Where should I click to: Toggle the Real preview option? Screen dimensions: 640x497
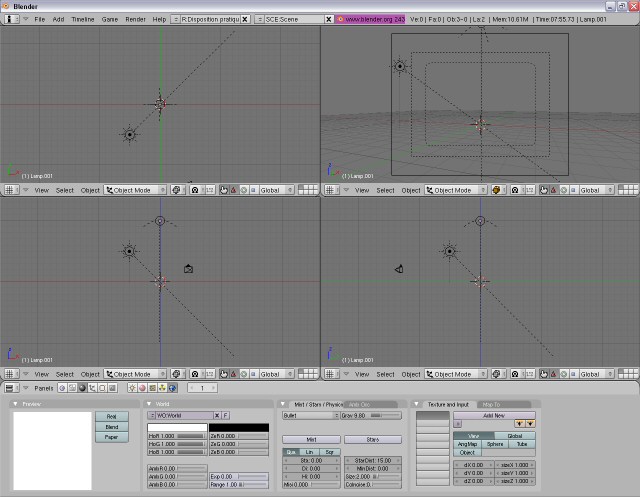pos(111,415)
